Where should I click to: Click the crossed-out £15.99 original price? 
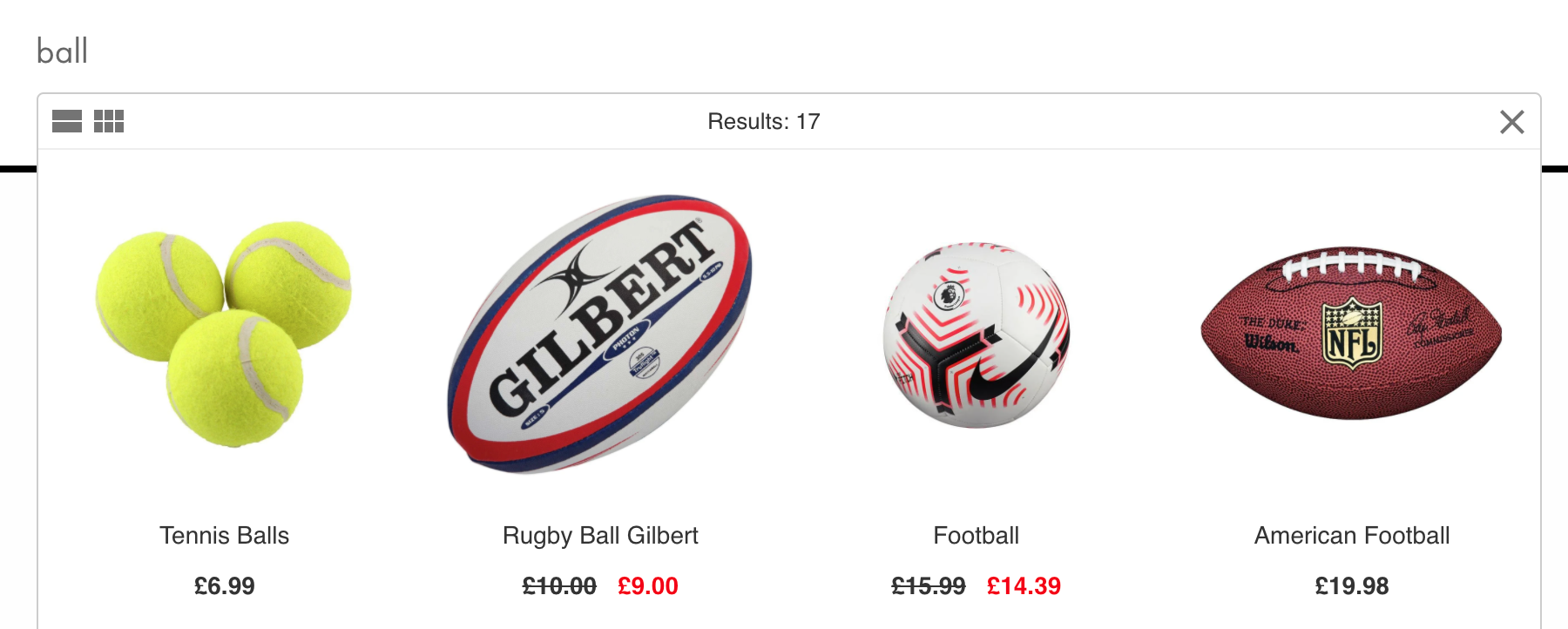[929, 586]
